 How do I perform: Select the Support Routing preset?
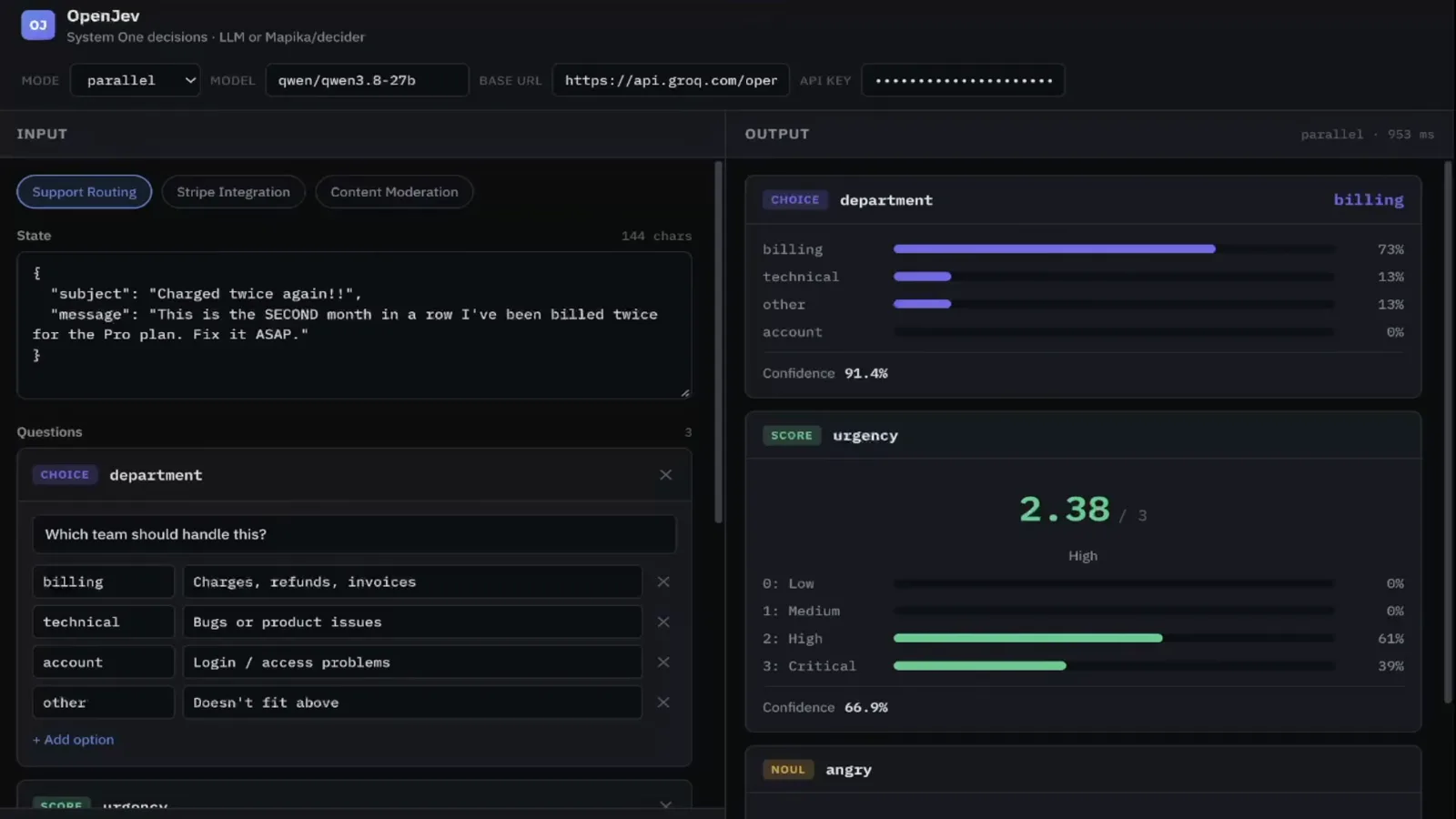coord(84,192)
